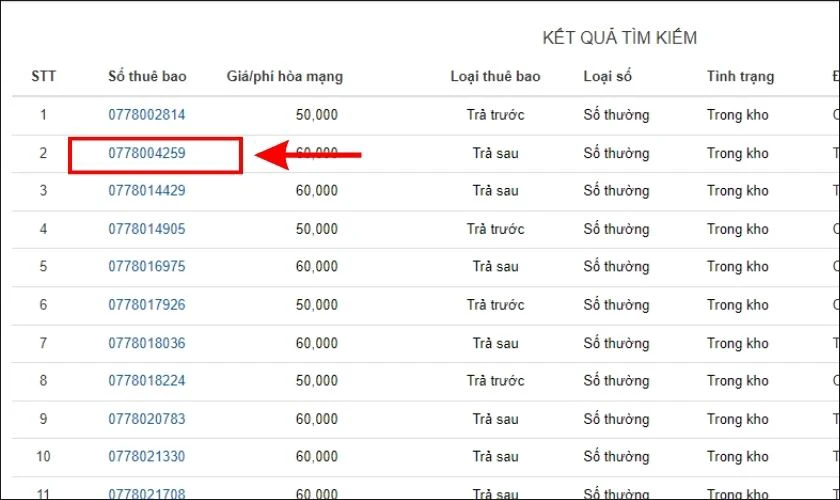Click Trả sau in row 0778021330
This screenshot has height=500, width=840.
pyautogui.click(x=496, y=456)
